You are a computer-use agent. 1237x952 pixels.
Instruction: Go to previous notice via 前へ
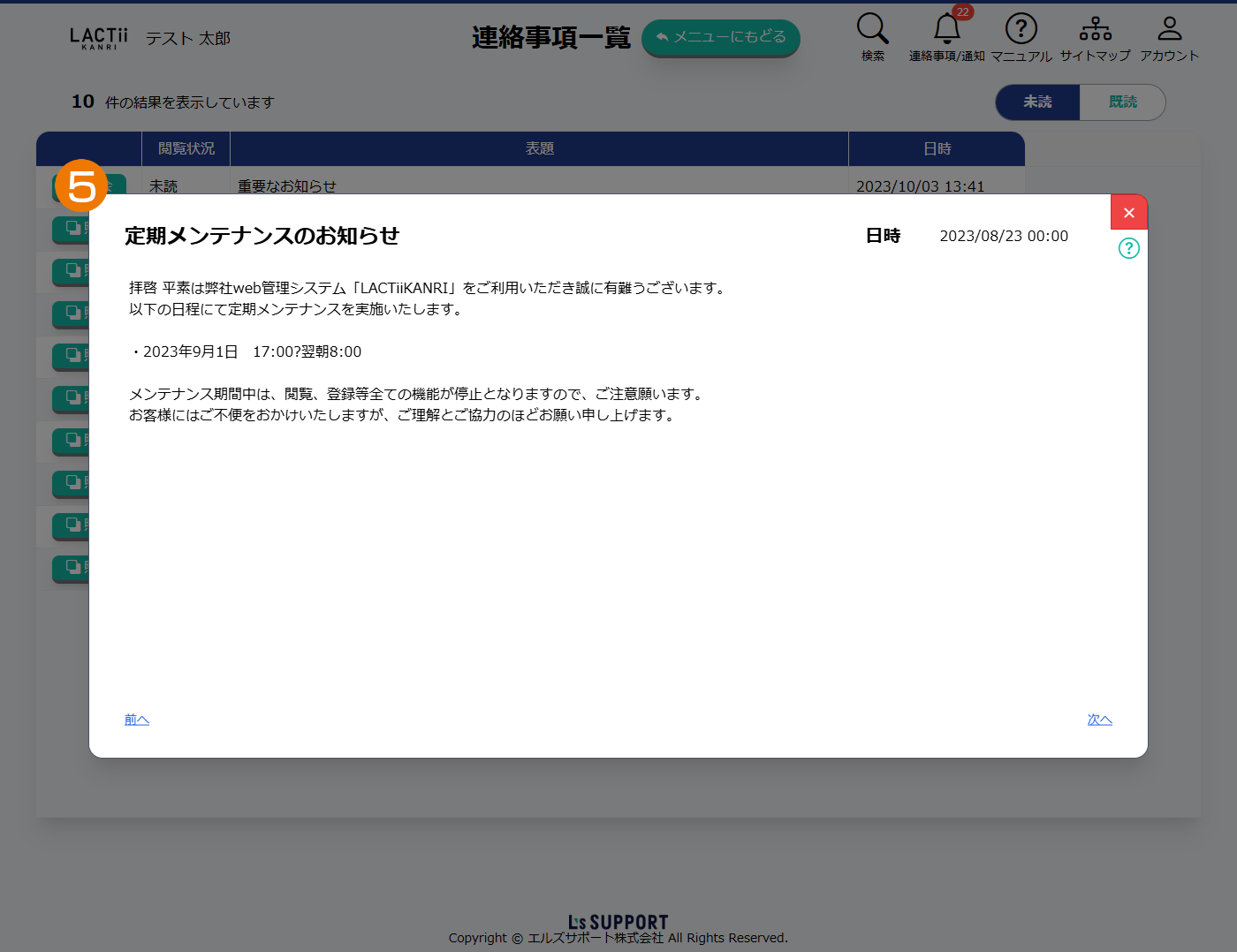(x=137, y=720)
